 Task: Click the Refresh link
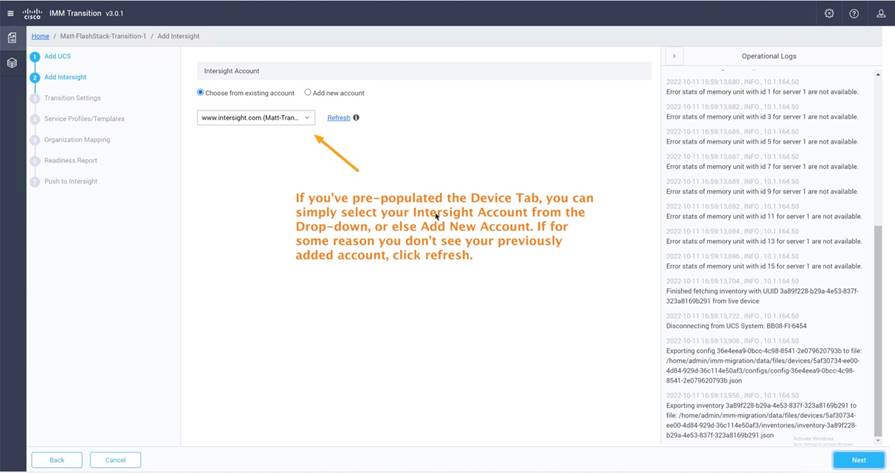coord(338,118)
